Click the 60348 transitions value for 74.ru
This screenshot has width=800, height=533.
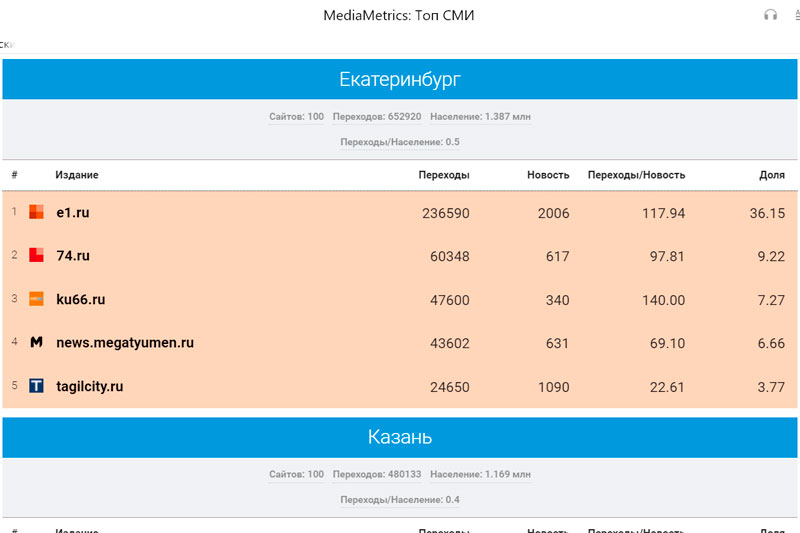[449, 257]
